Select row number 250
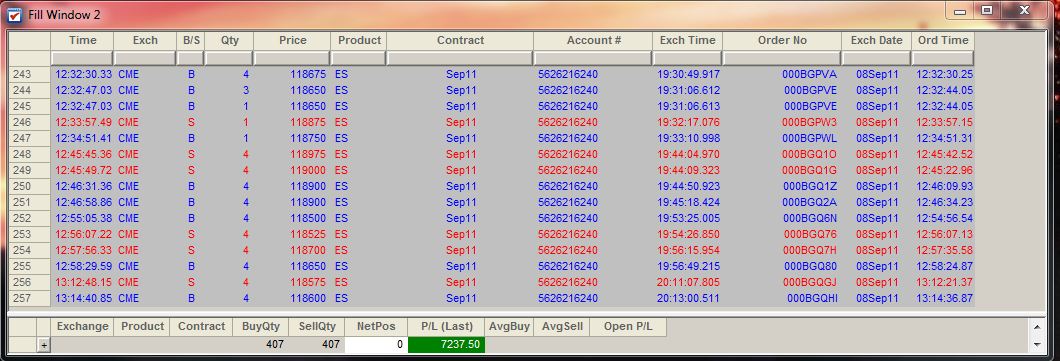Viewport: 1060px width, 361px height. tap(29, 186)
